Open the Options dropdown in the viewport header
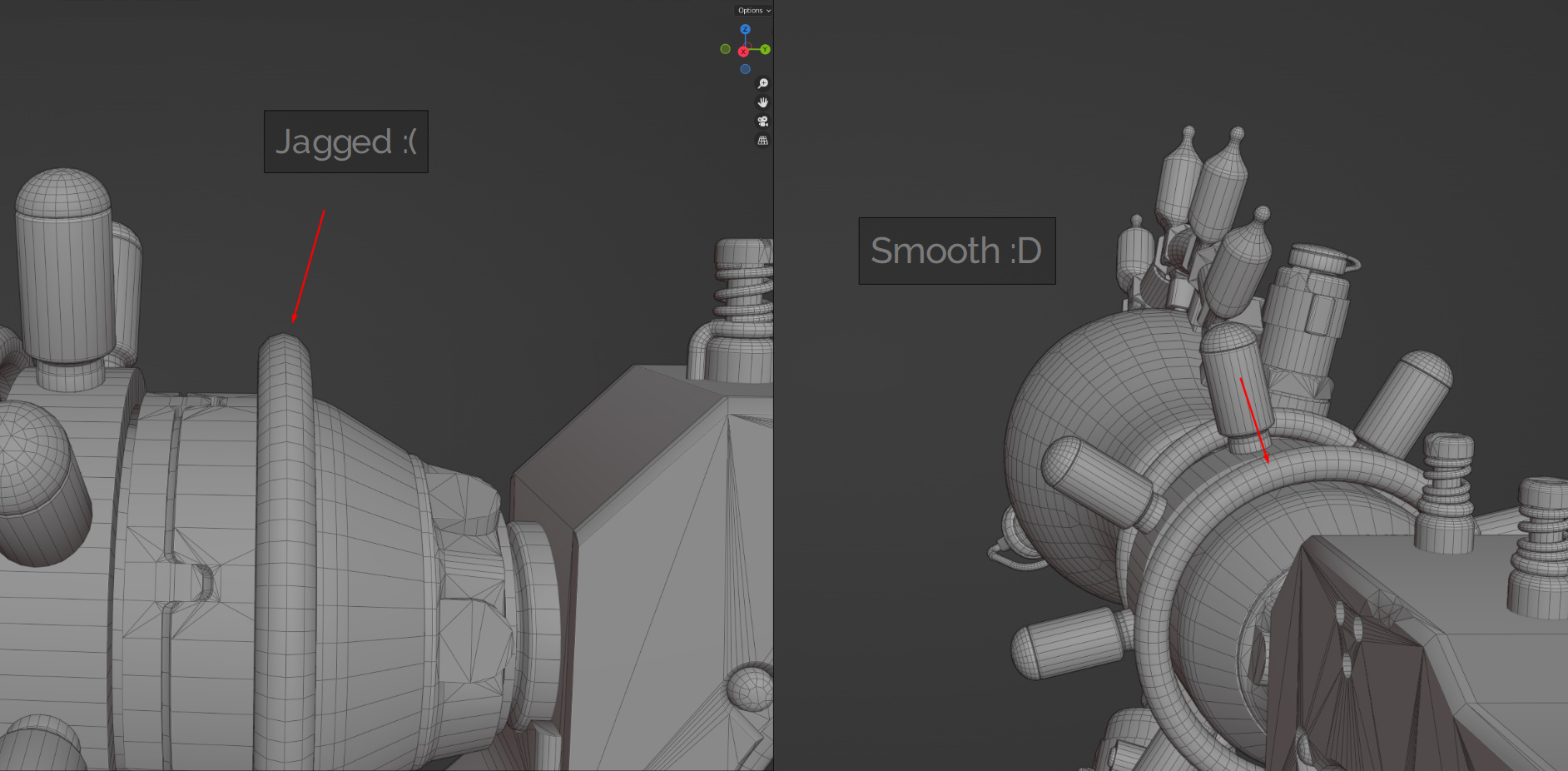 click(x=754, y=11)
